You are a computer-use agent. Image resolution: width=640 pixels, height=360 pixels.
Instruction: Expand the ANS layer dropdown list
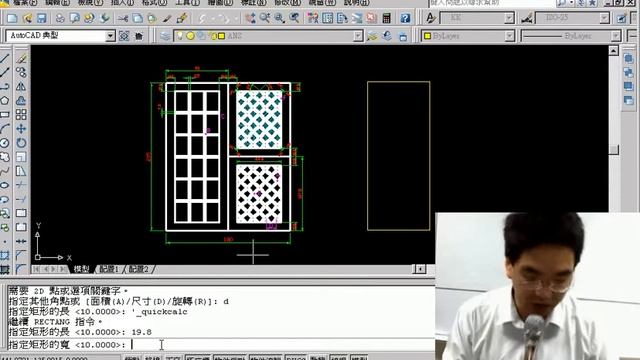pos(358,36)
